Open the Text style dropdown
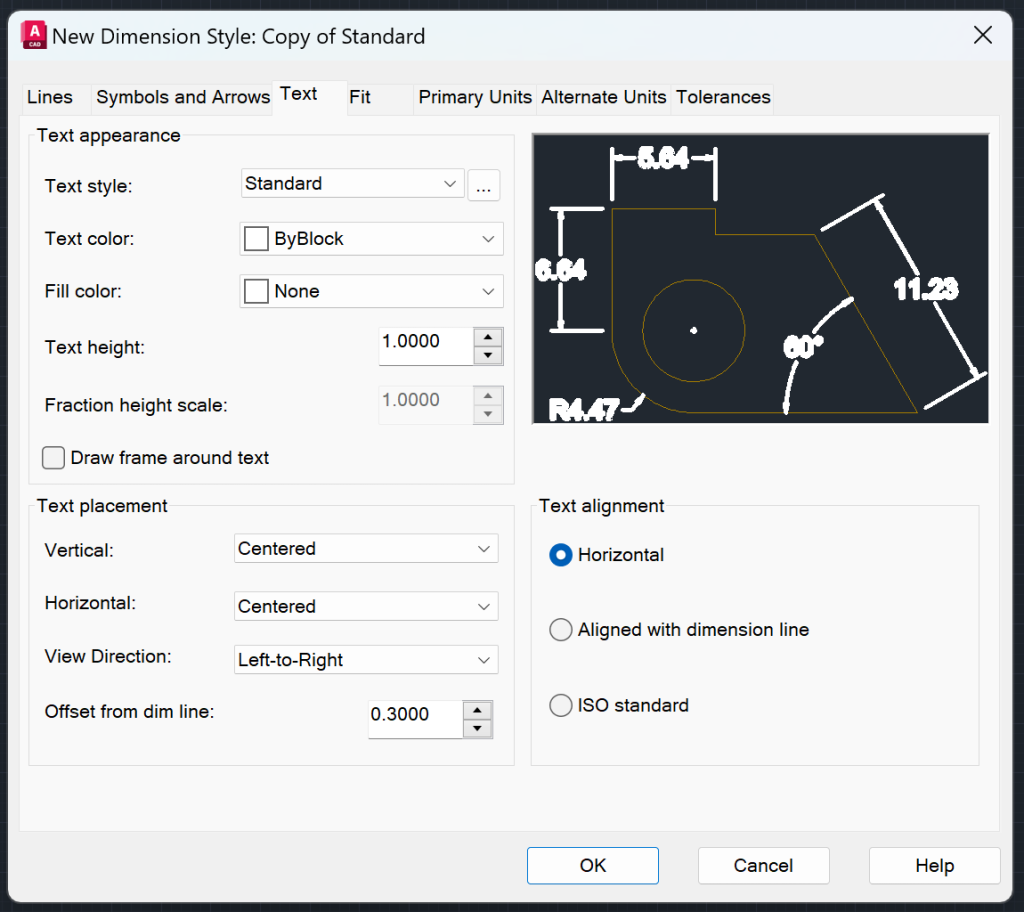This screenshot has height=912, width=1024. pyautogui.click(x=448, y=184)
